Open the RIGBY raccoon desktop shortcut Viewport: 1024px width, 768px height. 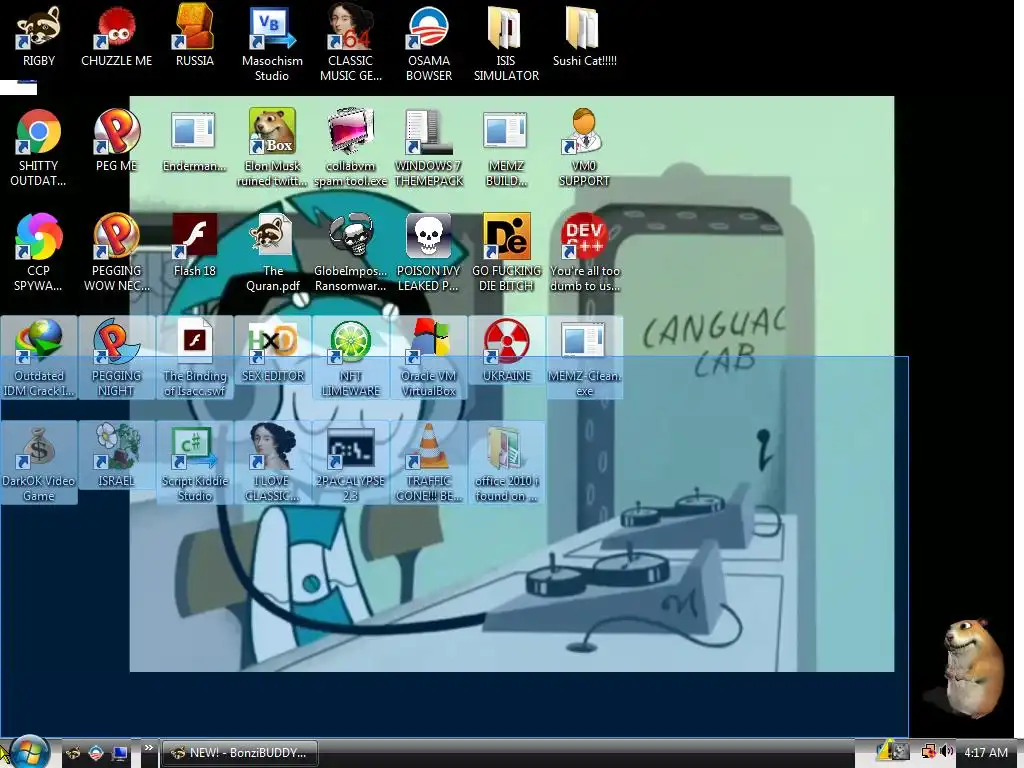click(39, 37)
